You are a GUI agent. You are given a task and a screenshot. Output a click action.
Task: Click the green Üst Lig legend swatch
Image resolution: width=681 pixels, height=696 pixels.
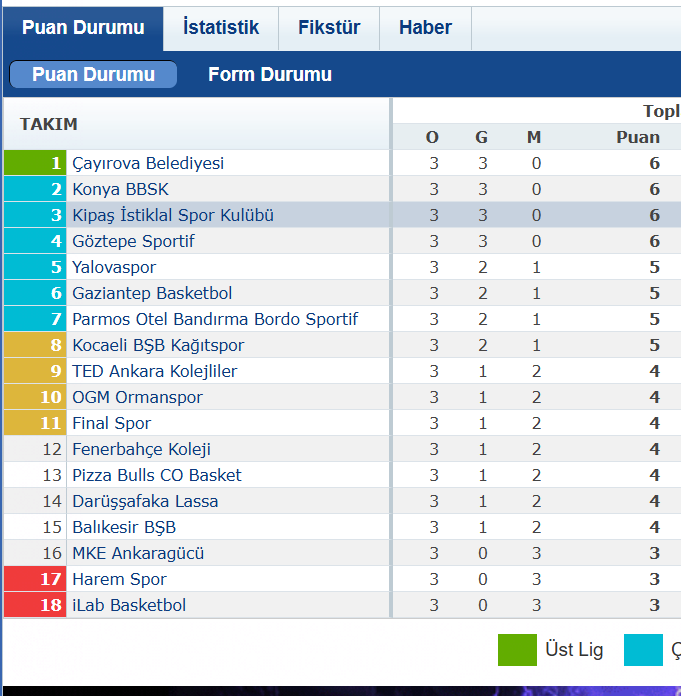click(x=517, y=650)
